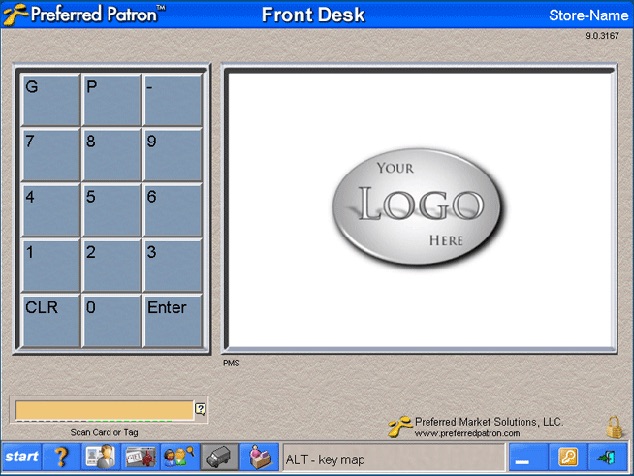Open the front desk clerk icon
The width and height of the screenshot is (634, 476).
pyautogui.click(x=259, y=457)
